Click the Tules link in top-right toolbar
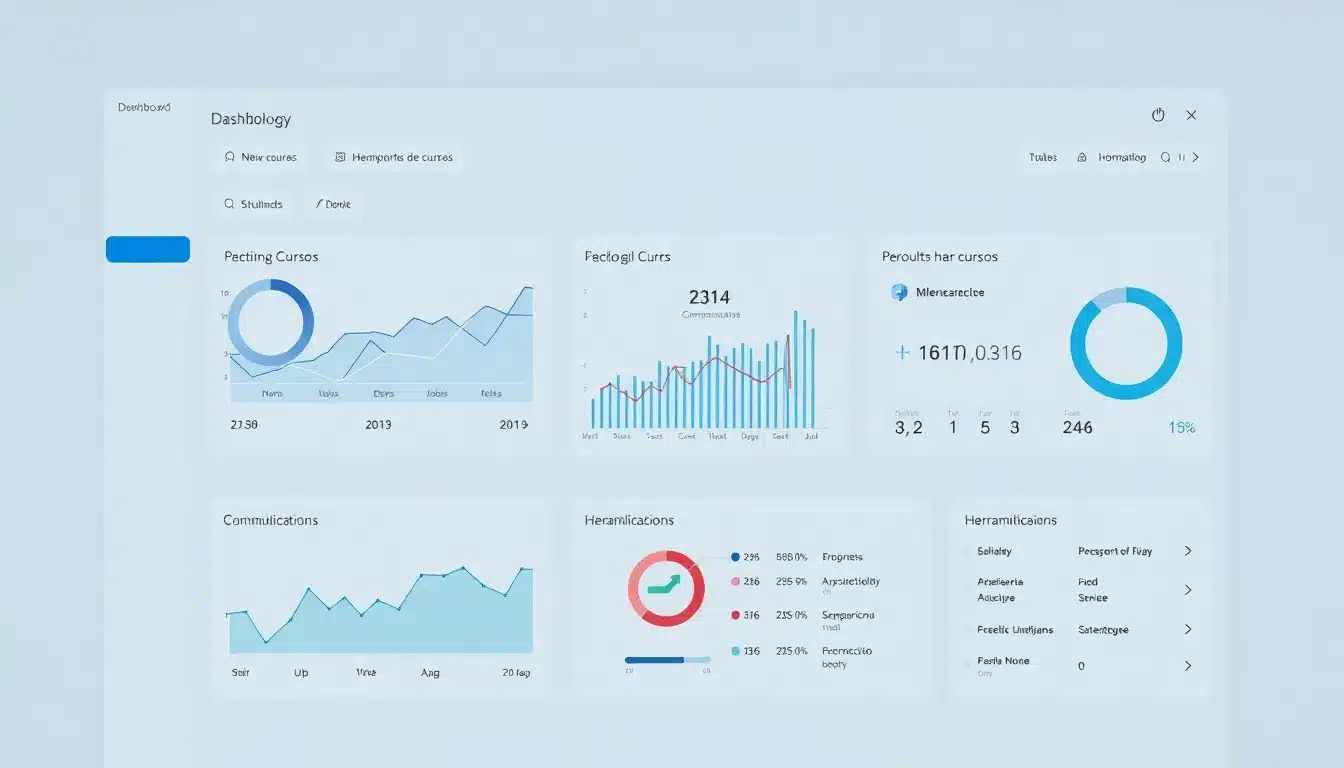 coord(1043,157)
